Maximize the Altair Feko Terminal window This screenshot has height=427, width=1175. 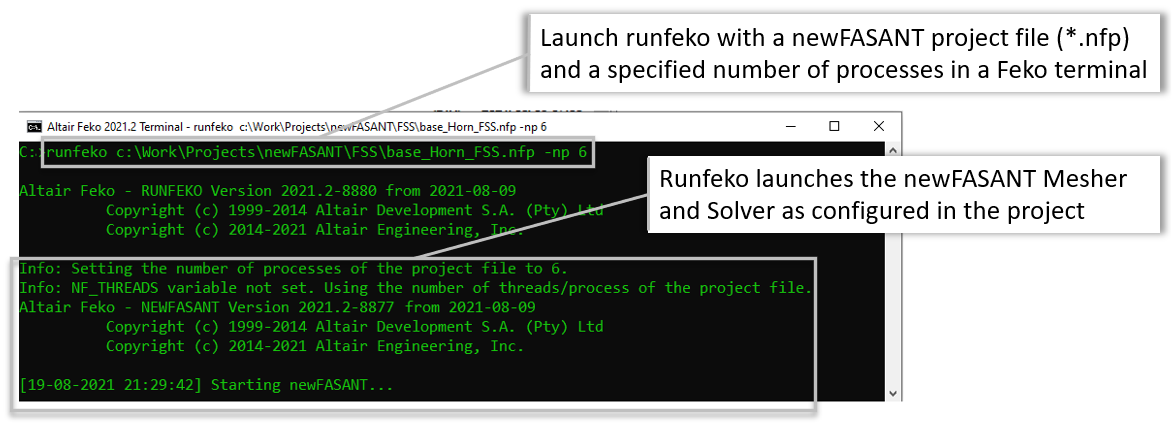click(x=834, y=127)
